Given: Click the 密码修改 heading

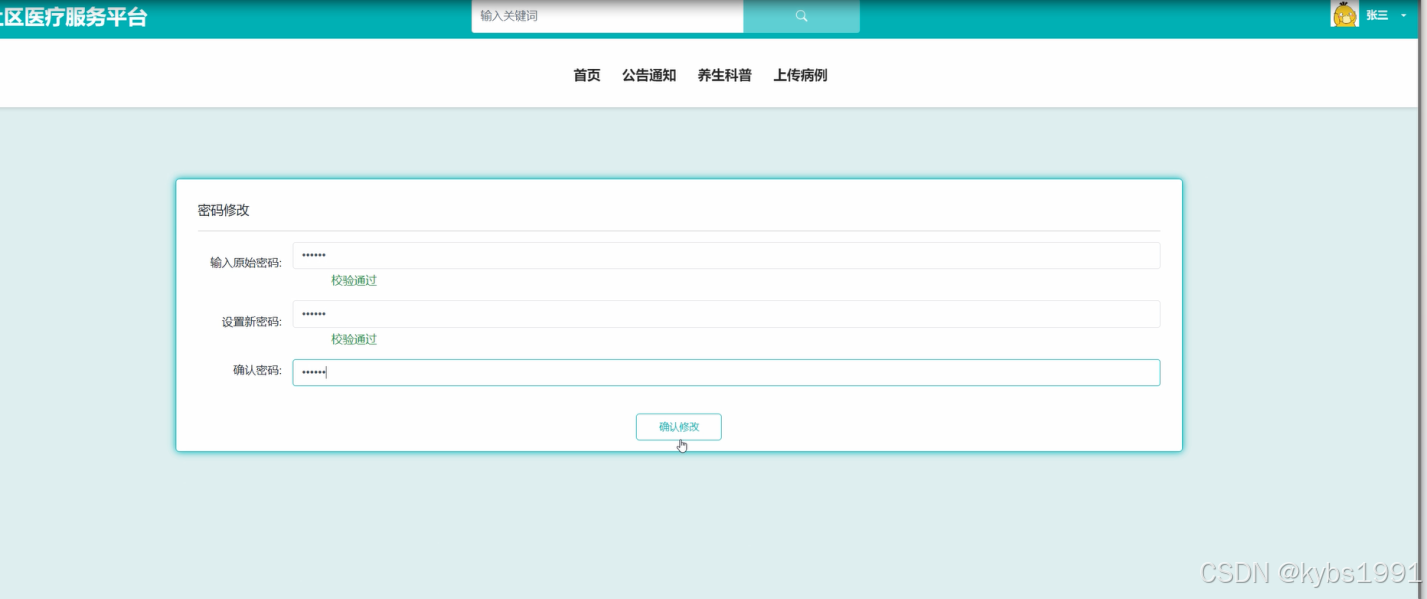Looking at the screenshot, I should coord(223,210).
